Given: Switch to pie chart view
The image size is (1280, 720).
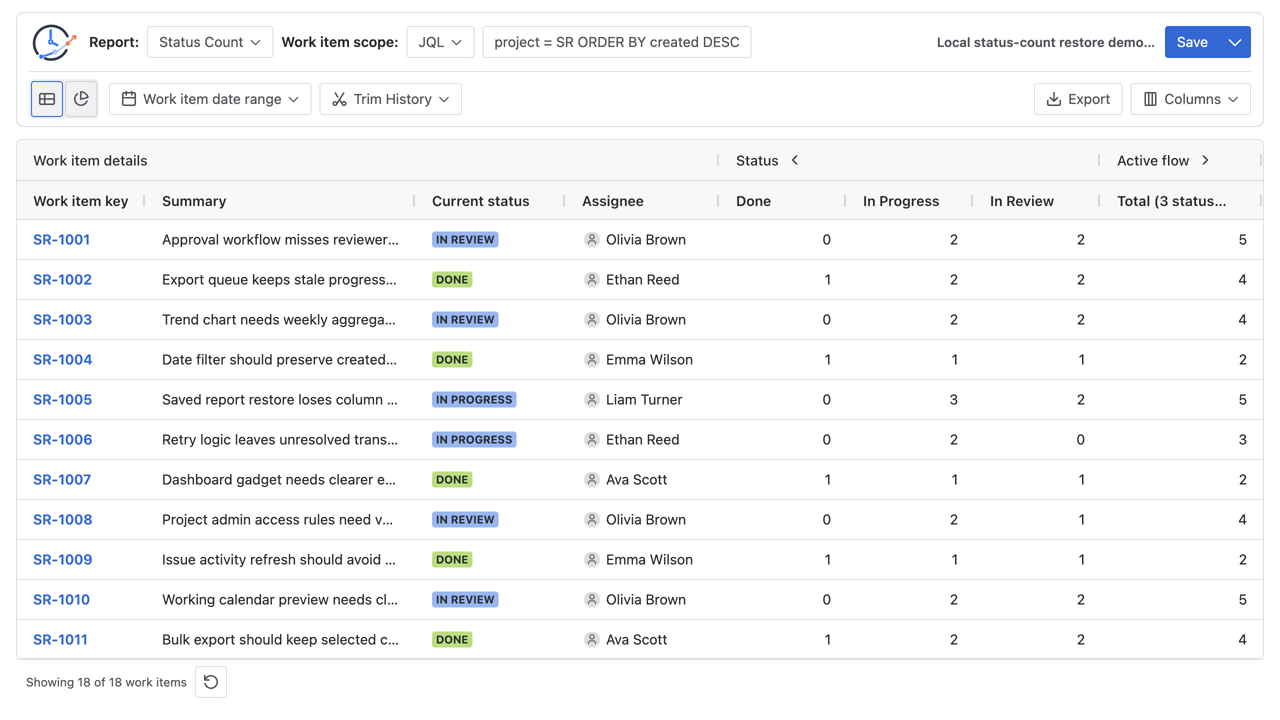Looking at the screenshot, I should (81, 99).
